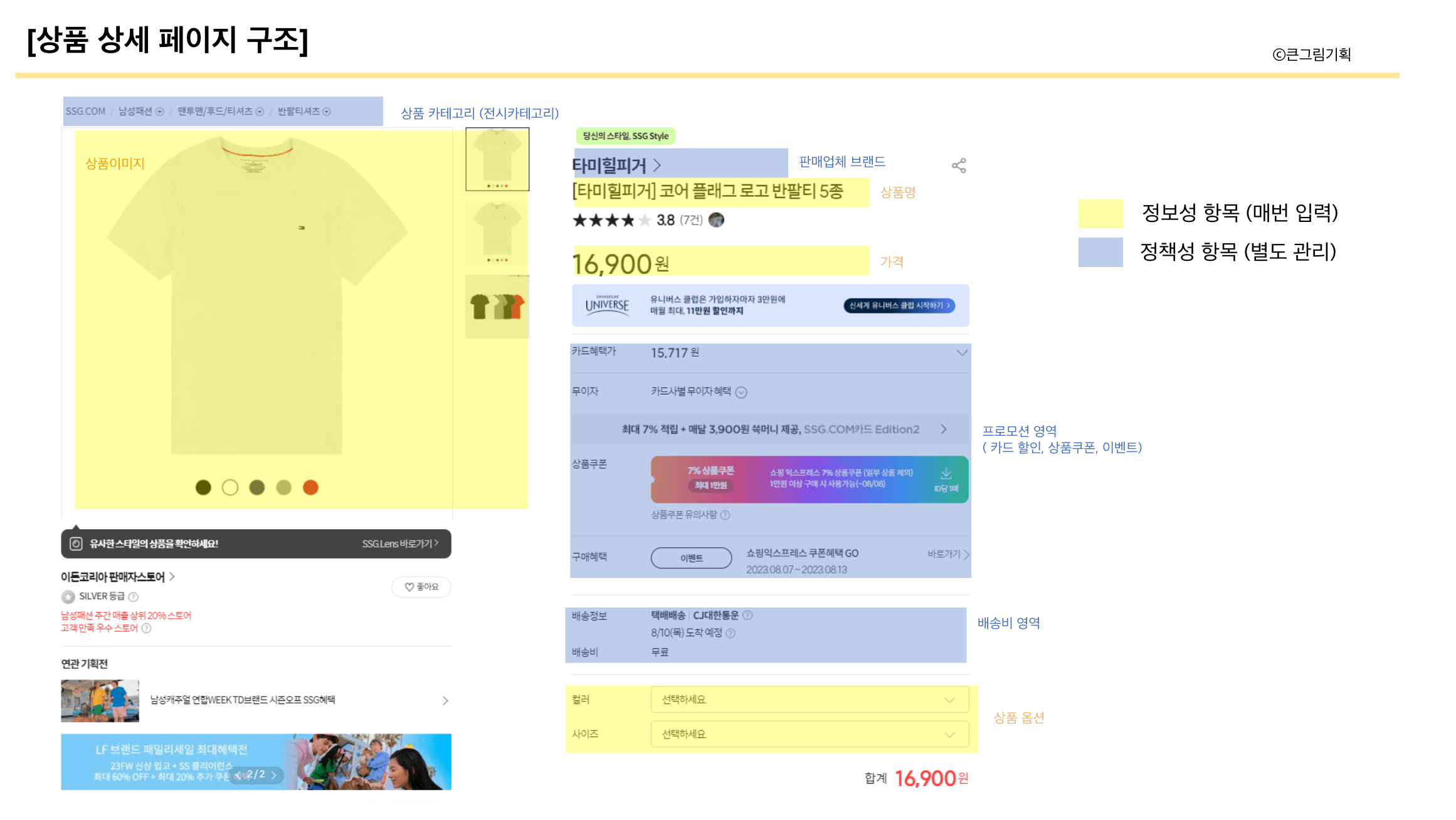Viewport: 1456px width, 820px height.
Task: Click the price 16,900원 above the UNIVERSE banner
Action: pos(621,263)
